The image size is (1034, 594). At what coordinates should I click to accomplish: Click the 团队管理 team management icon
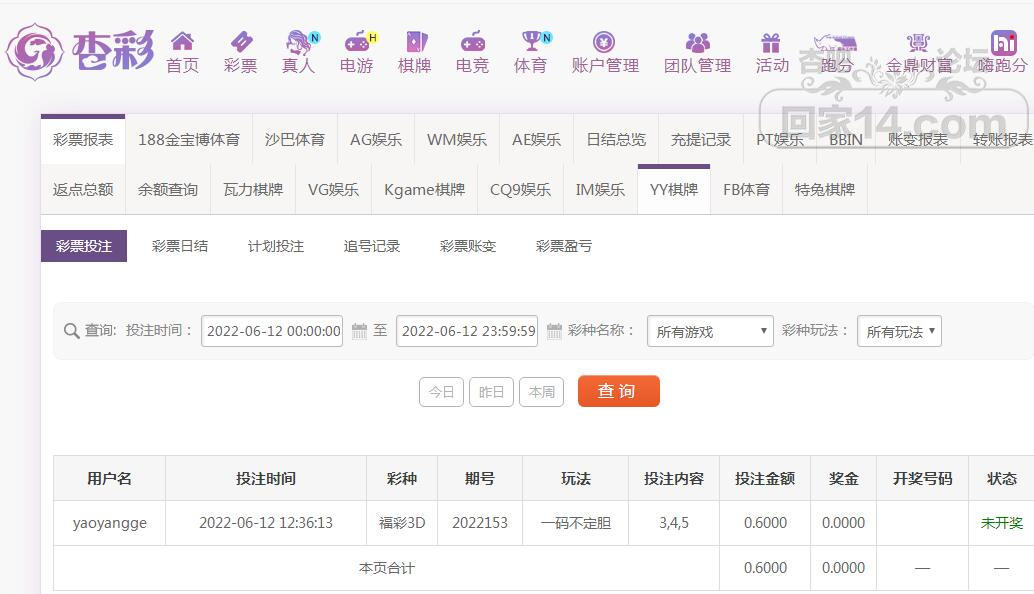tap(699, 52)
